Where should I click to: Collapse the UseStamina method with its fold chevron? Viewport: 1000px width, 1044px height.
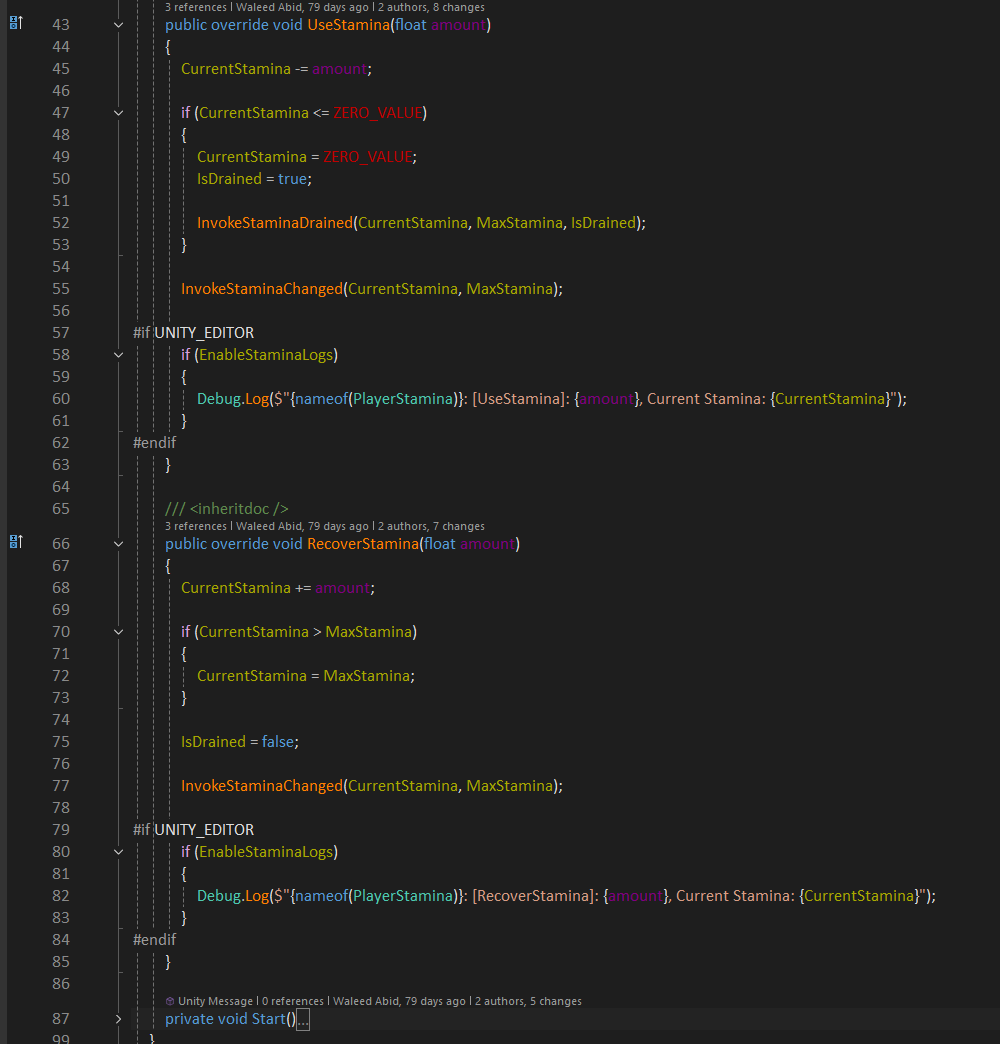pos(119,24)
